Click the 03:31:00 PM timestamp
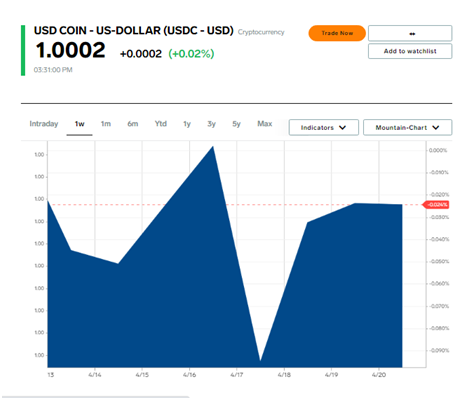 coord(53,70)
